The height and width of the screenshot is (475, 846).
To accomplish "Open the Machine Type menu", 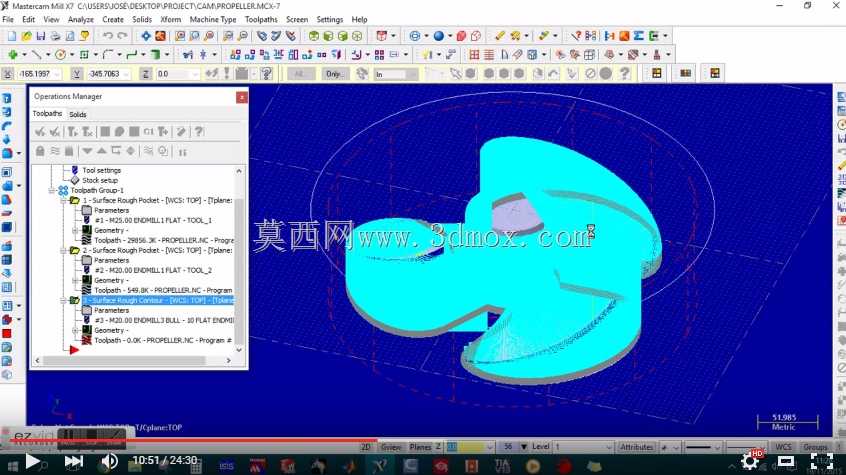I will (x=213, y=19).
